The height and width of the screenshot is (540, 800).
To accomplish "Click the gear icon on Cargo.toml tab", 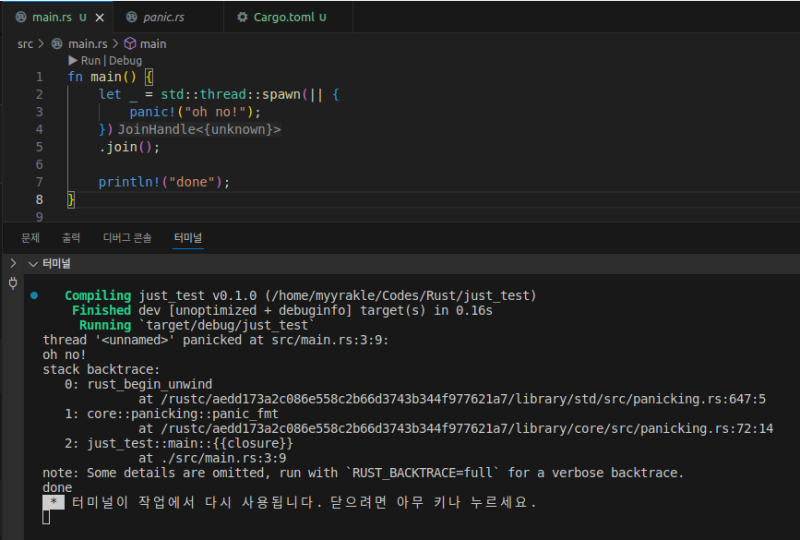I will 243,18.
